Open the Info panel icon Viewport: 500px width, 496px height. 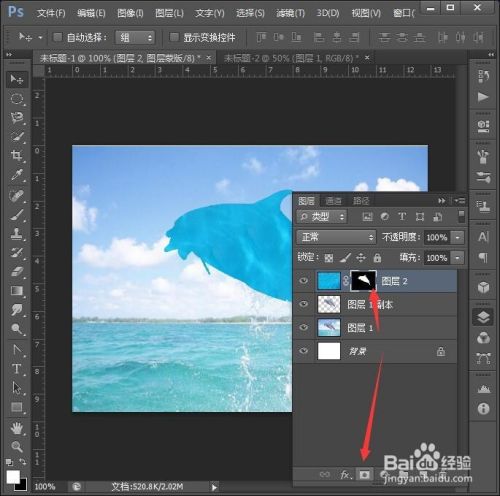[x=483, y=409]
